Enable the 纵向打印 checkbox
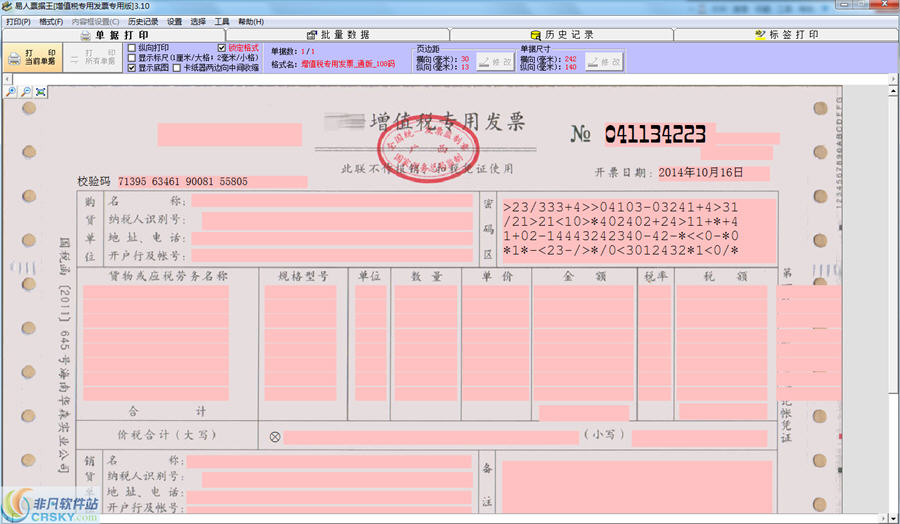Screen dimensions: 900x524 click(132, 48)
